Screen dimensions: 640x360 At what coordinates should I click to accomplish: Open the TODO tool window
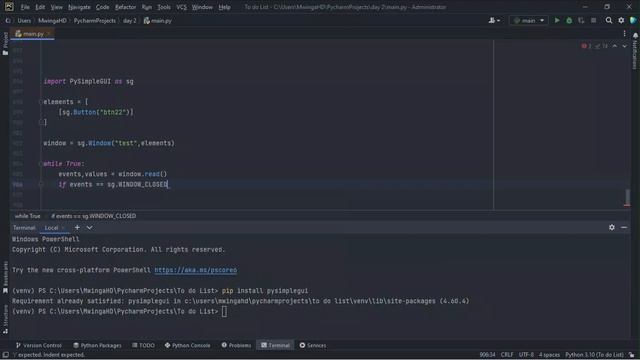pos(143,345)
